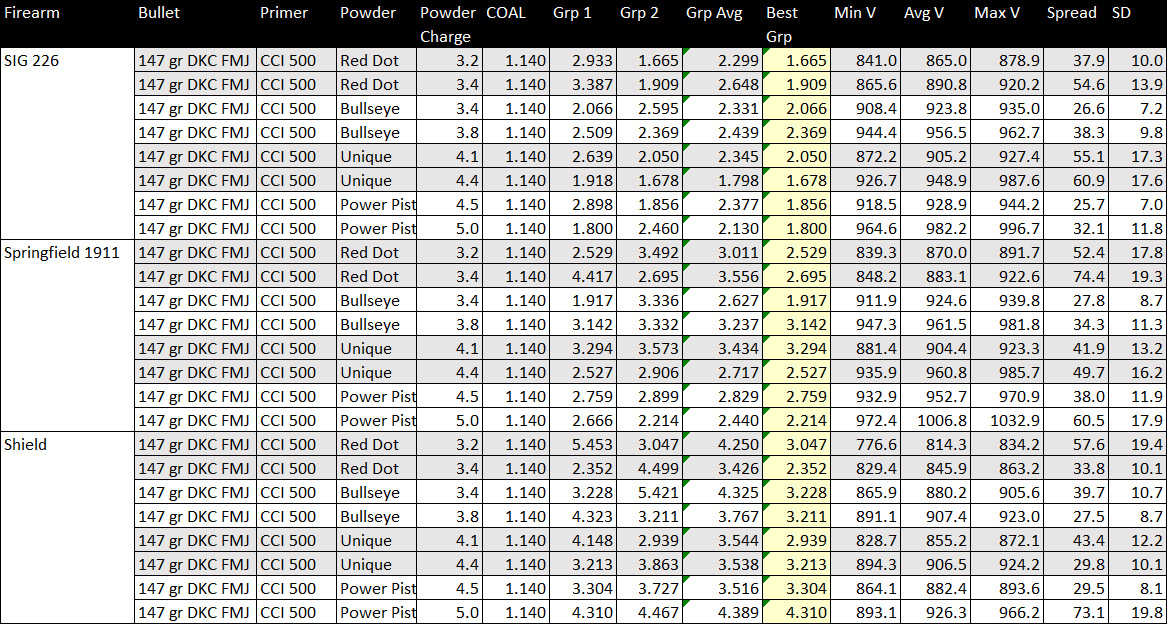The height and width of the screenshot is (624, 1167).
Task: Click the Spread column header
Action: [1071, 13]
